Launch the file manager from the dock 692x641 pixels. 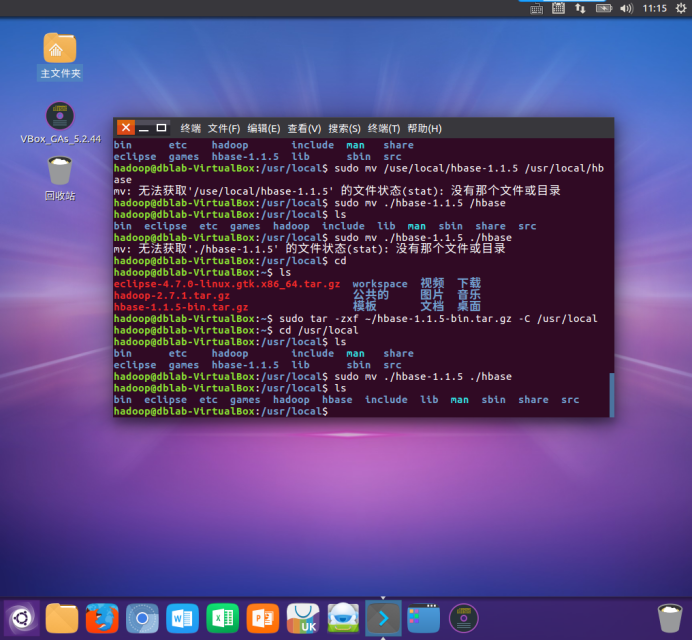click(x=62, y=618)
